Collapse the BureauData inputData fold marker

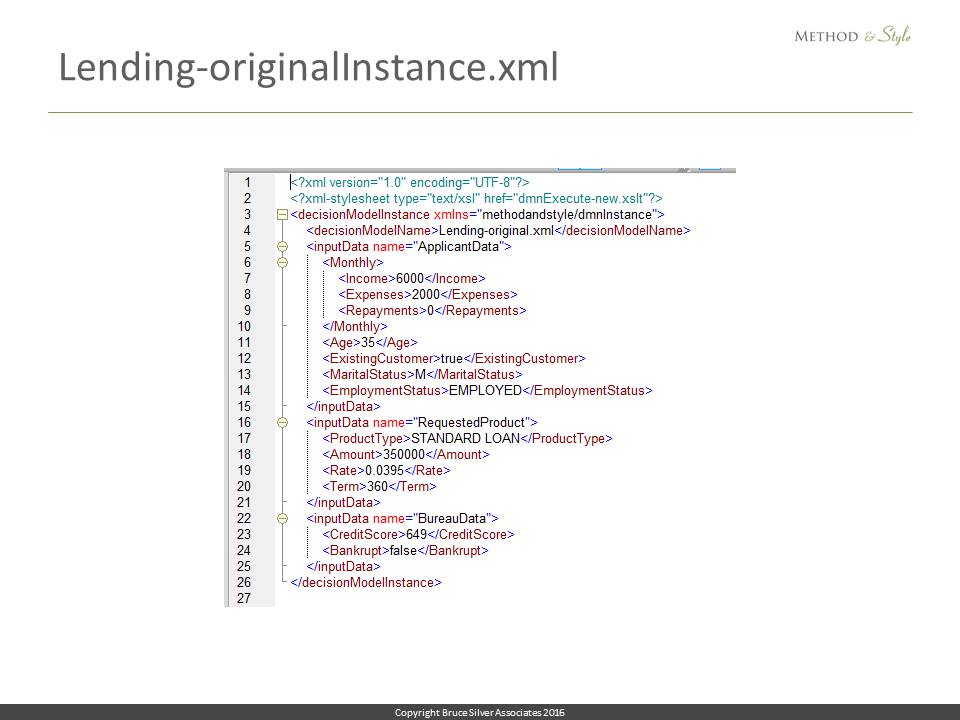282,519
